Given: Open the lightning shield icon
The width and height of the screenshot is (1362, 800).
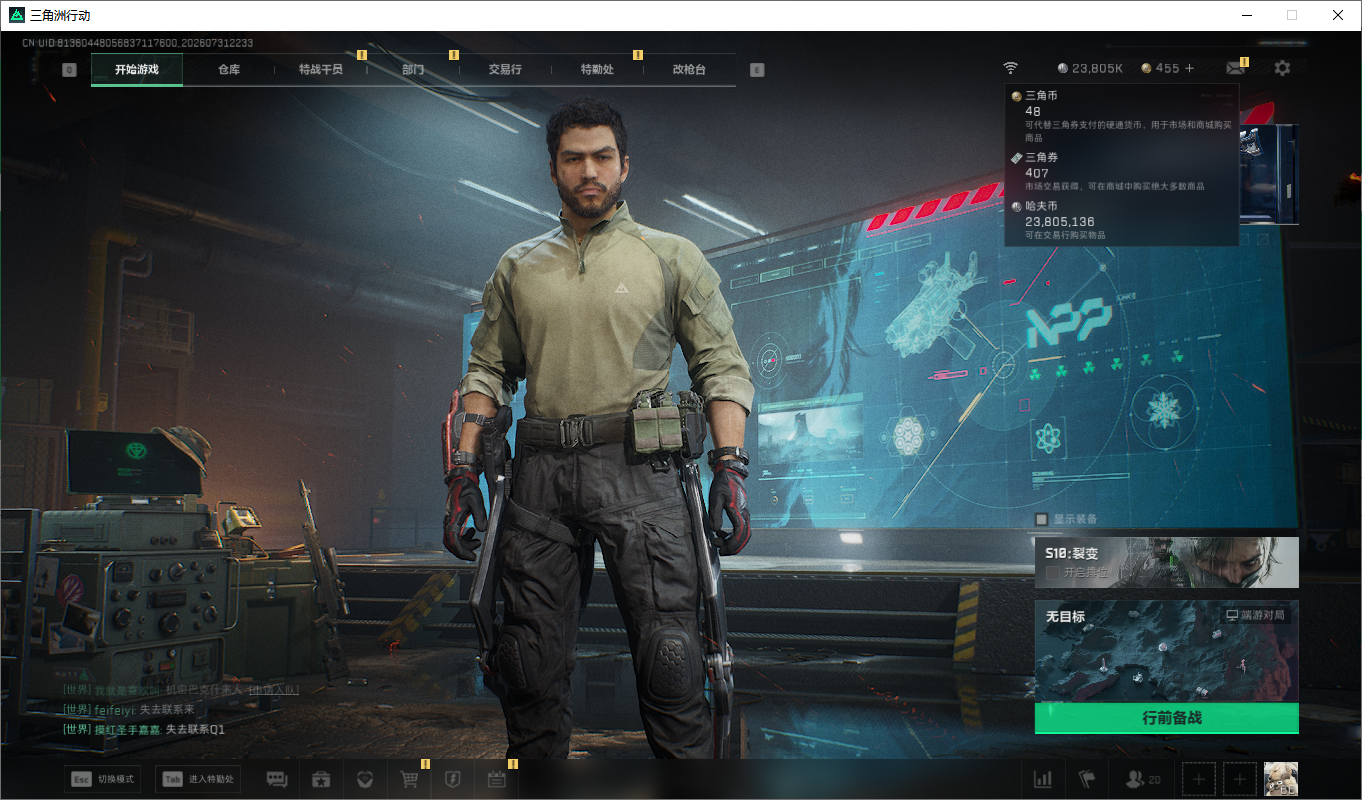Looking at the screenshot, I should (x=452, y=779).
